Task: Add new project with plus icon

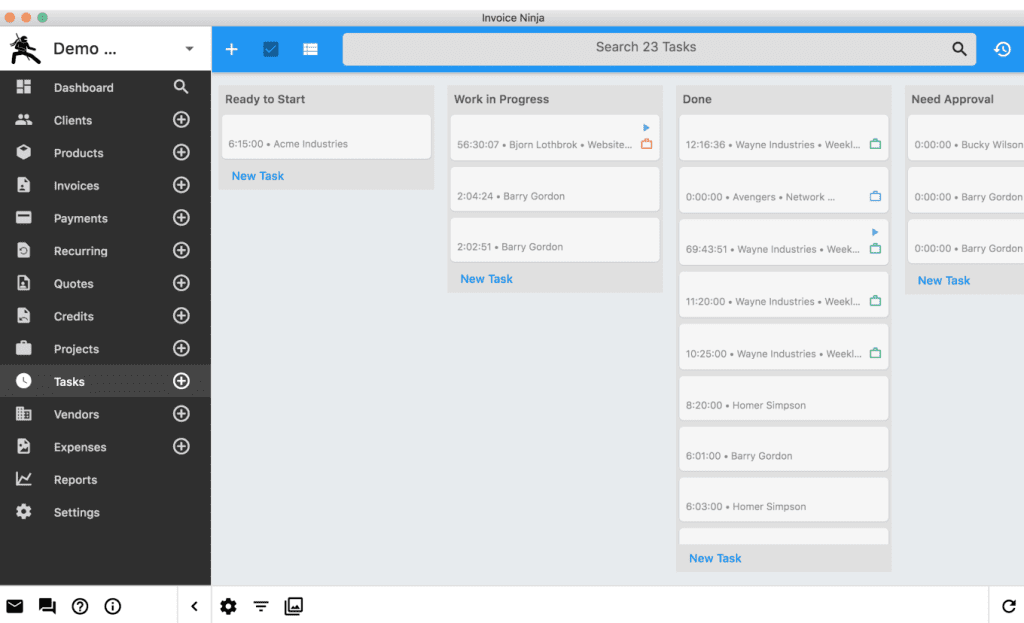Action: (181, 348)
